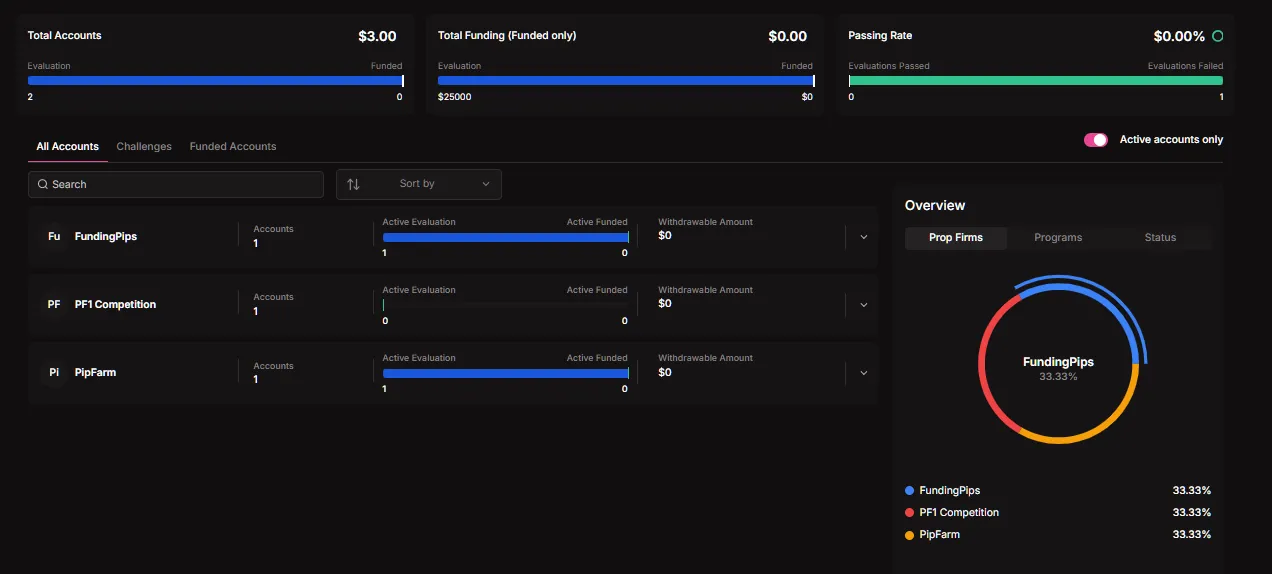Switch to All Accounts tab

[68, 146]
